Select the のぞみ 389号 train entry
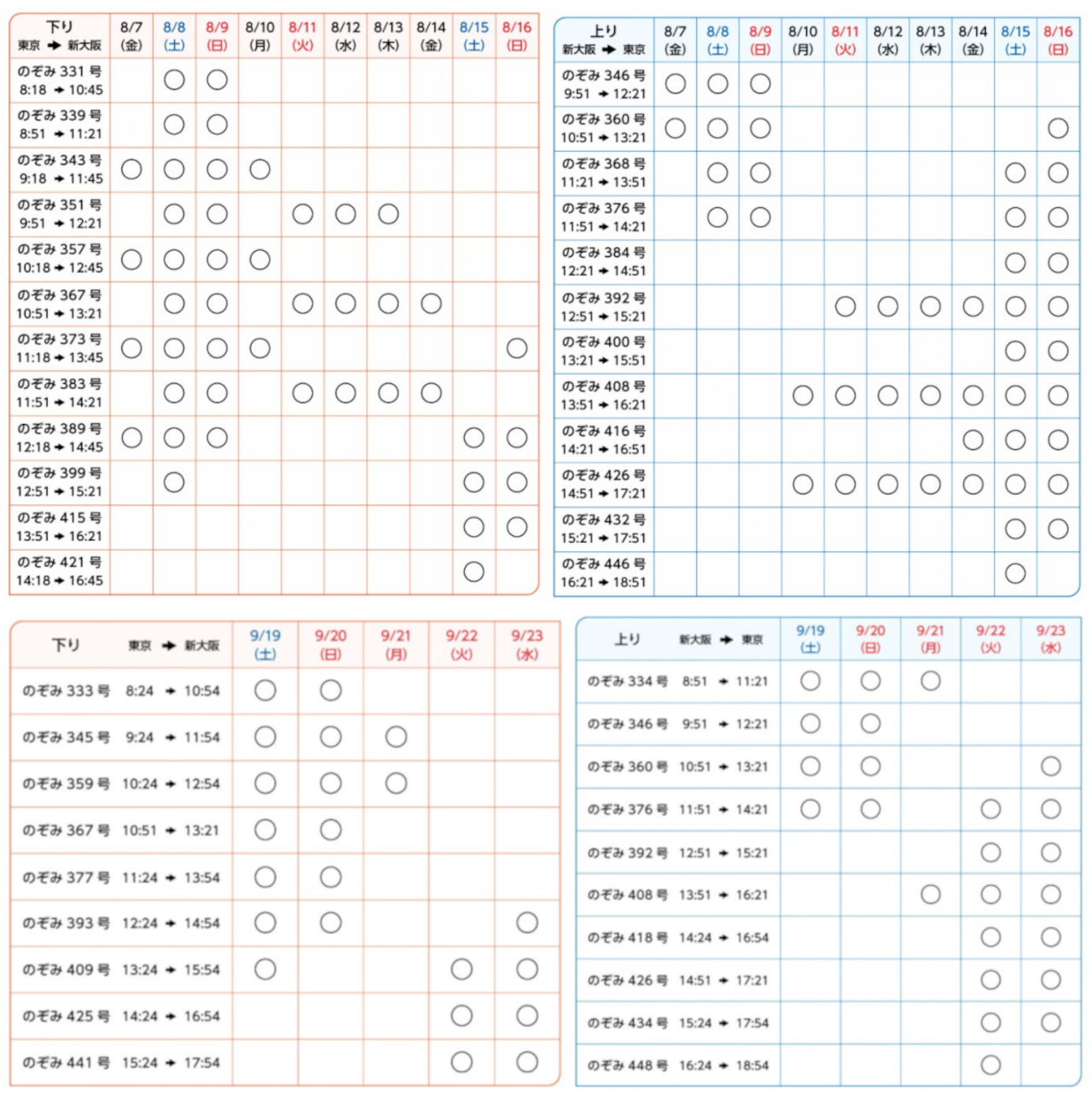Screen dimensions: 1092x1101 [60, 438]
